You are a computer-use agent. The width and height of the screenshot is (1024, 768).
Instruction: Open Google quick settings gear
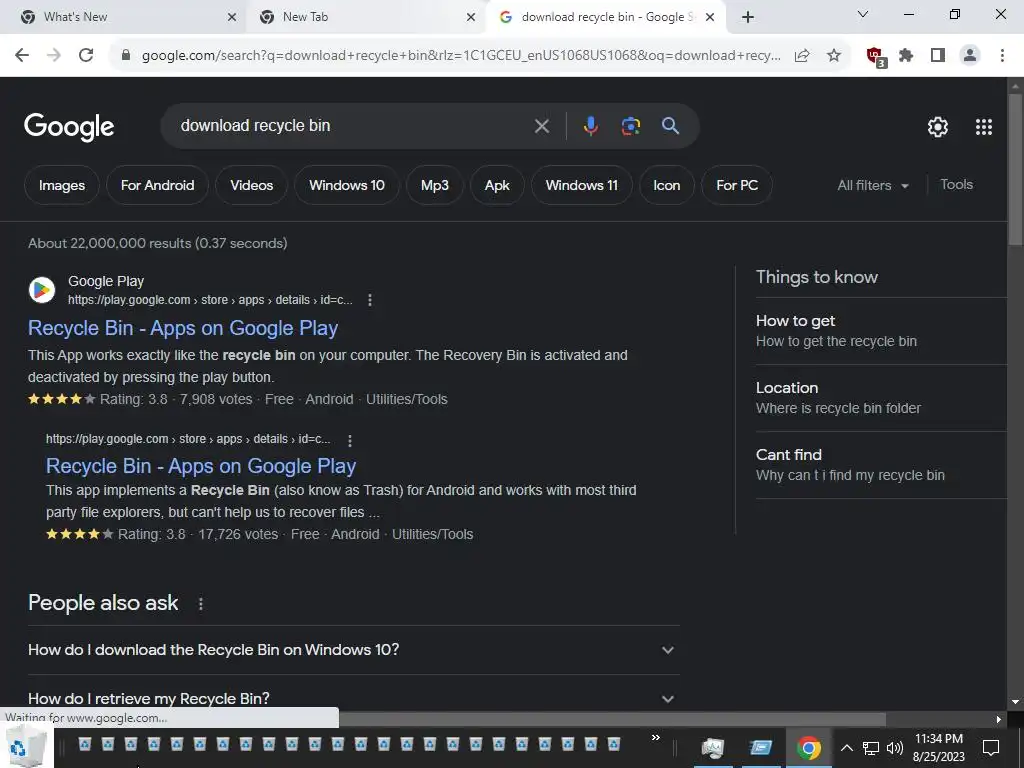tap(938, 127)
